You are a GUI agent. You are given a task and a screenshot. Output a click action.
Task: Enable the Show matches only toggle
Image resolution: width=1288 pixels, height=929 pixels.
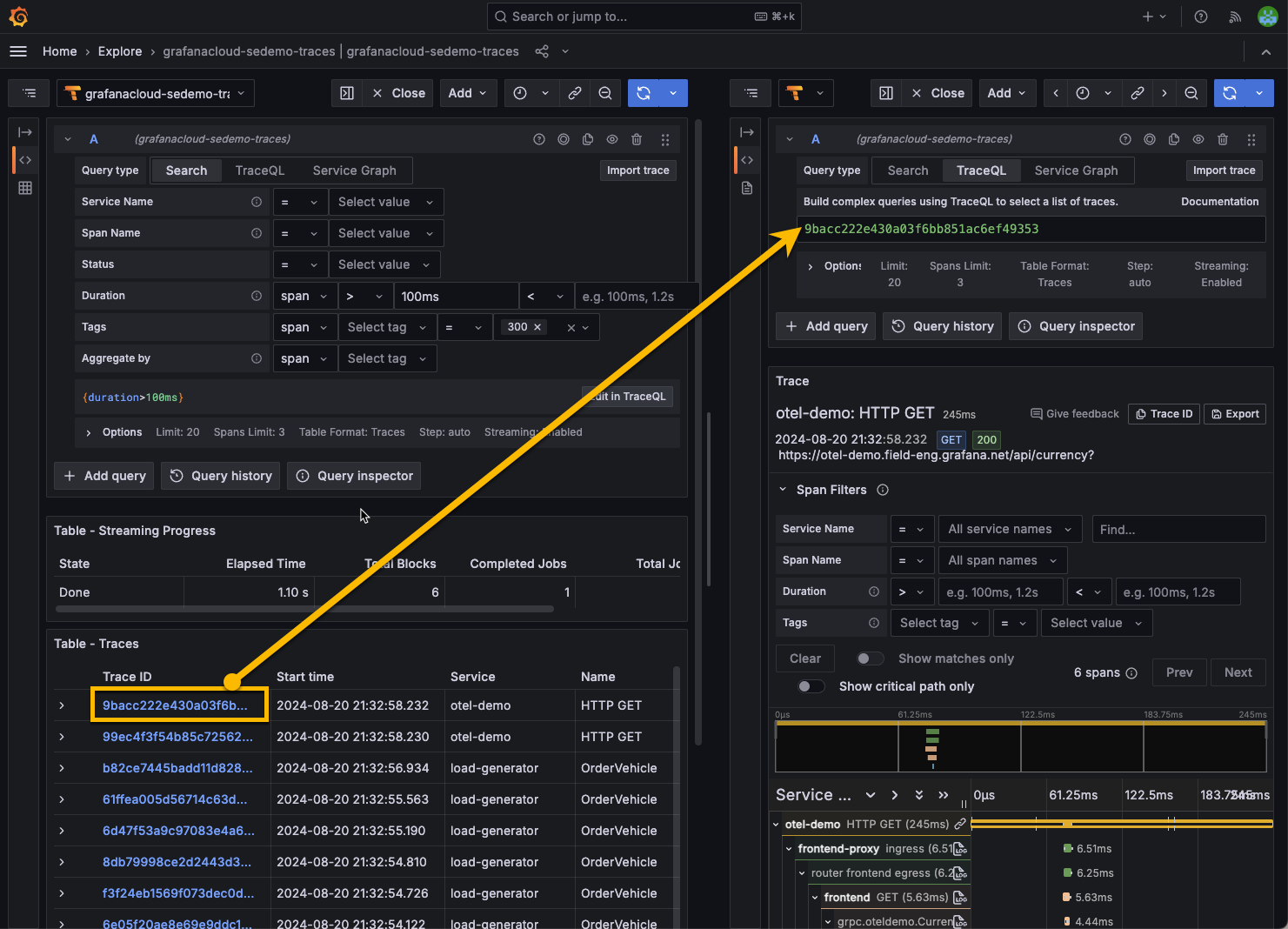(869, 658)
